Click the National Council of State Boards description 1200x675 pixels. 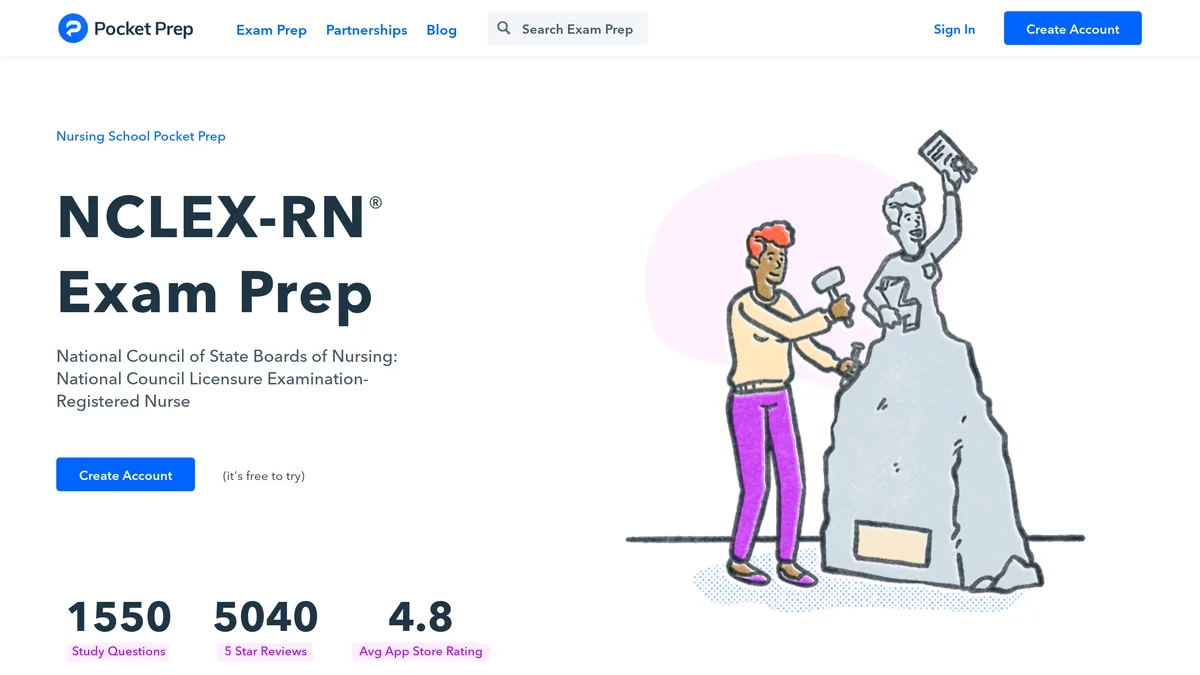[227, 379]
